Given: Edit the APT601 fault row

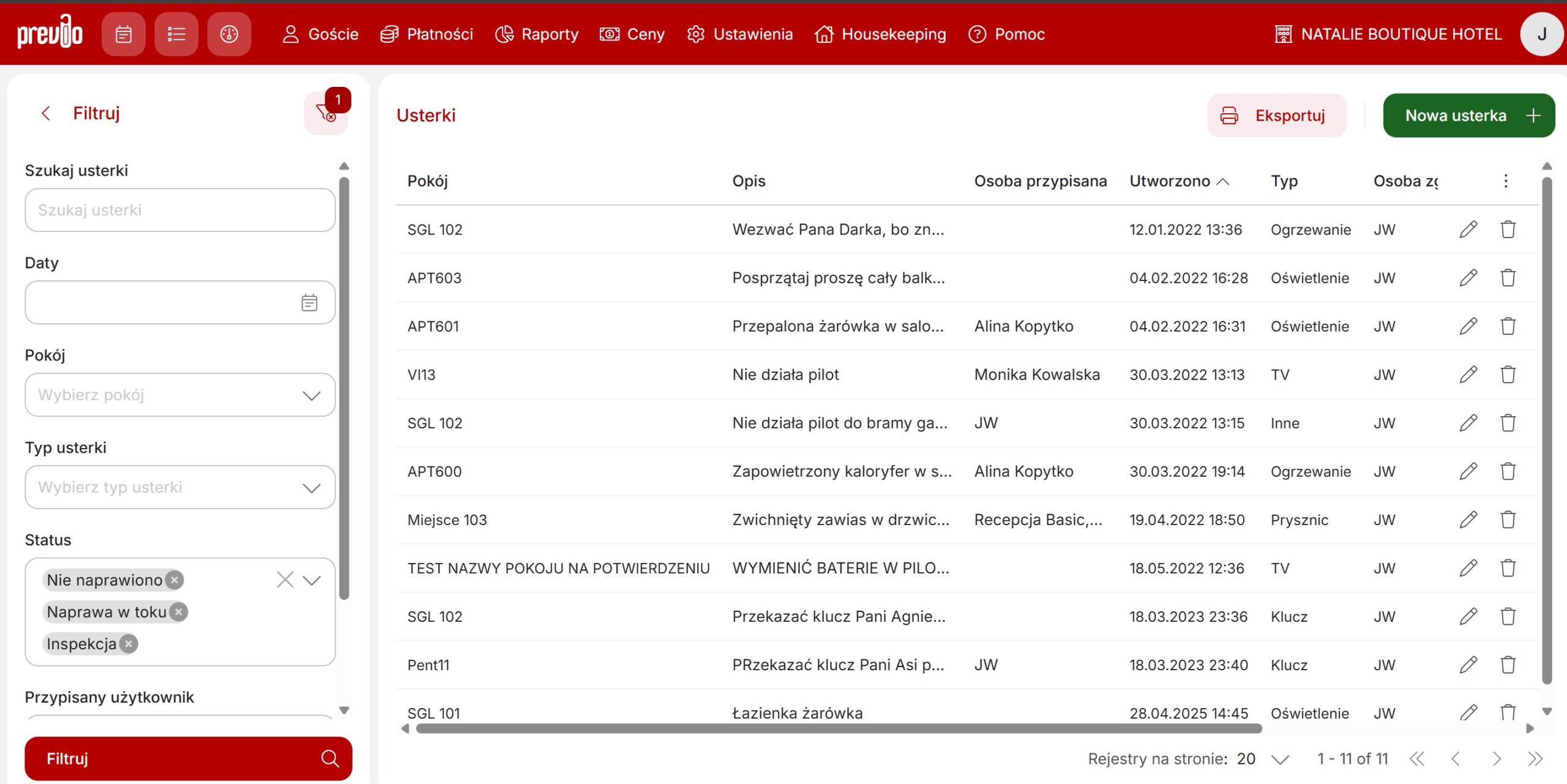Looking at the screenshot, I should [1468, 326].
